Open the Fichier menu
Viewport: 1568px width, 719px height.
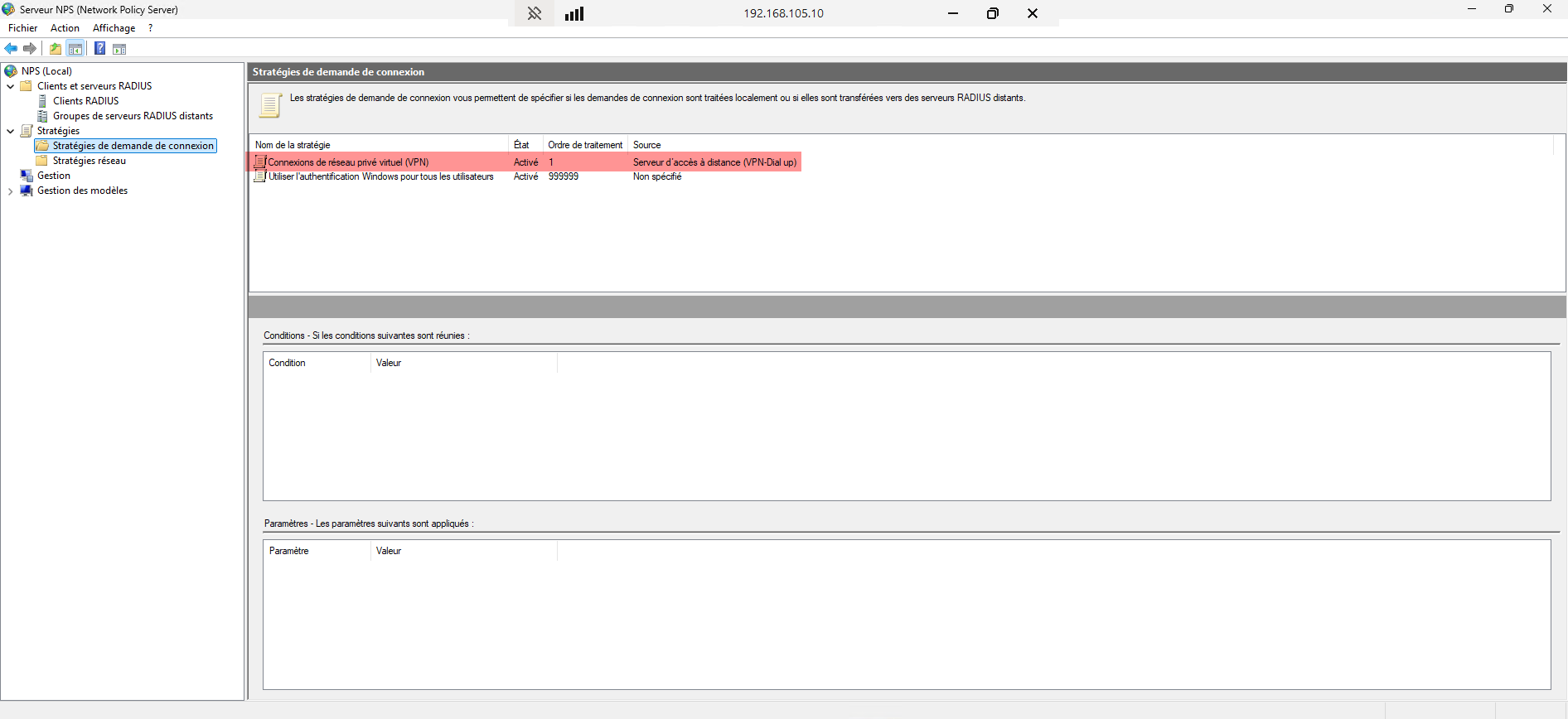[x=22, y=28]
